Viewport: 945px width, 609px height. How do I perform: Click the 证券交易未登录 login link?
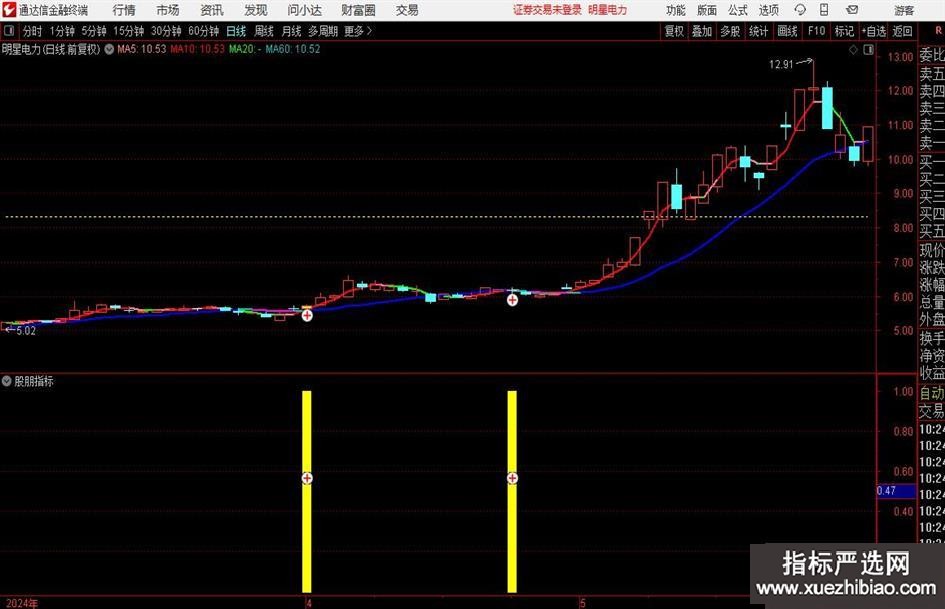click(x=547, y=10)
